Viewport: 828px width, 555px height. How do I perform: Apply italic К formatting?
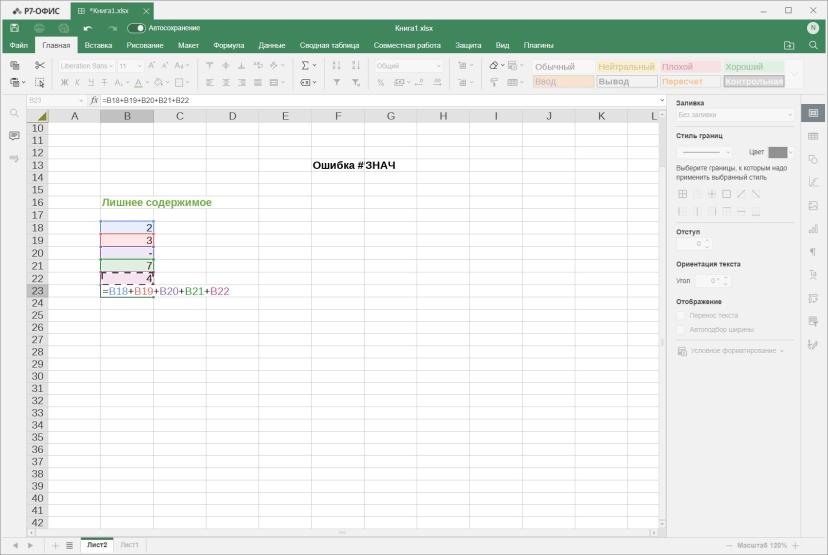coord(77,82)
